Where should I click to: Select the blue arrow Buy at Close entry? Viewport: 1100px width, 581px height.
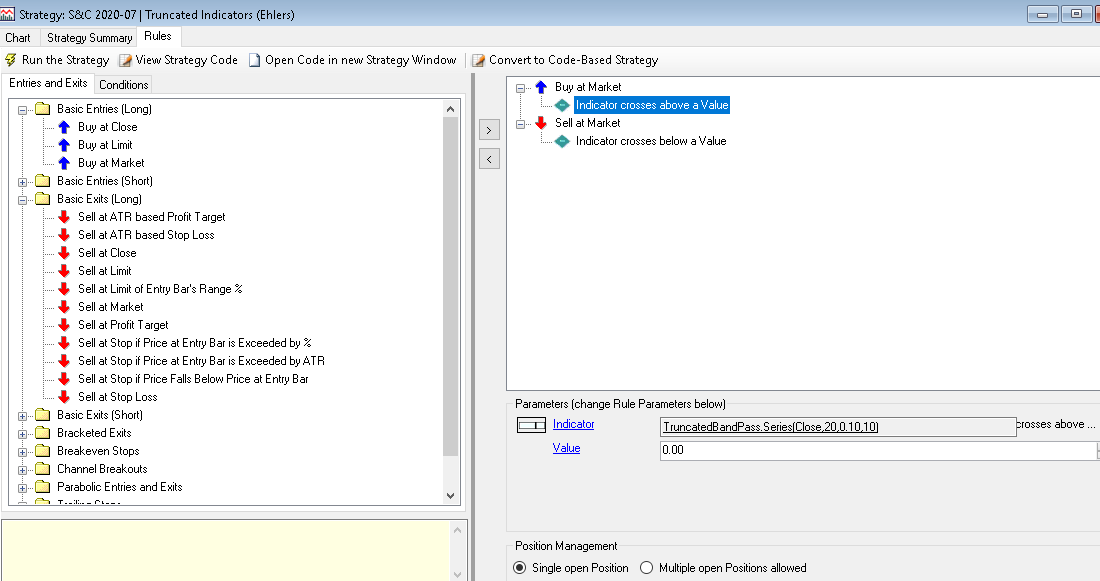[x=107, y=127]
